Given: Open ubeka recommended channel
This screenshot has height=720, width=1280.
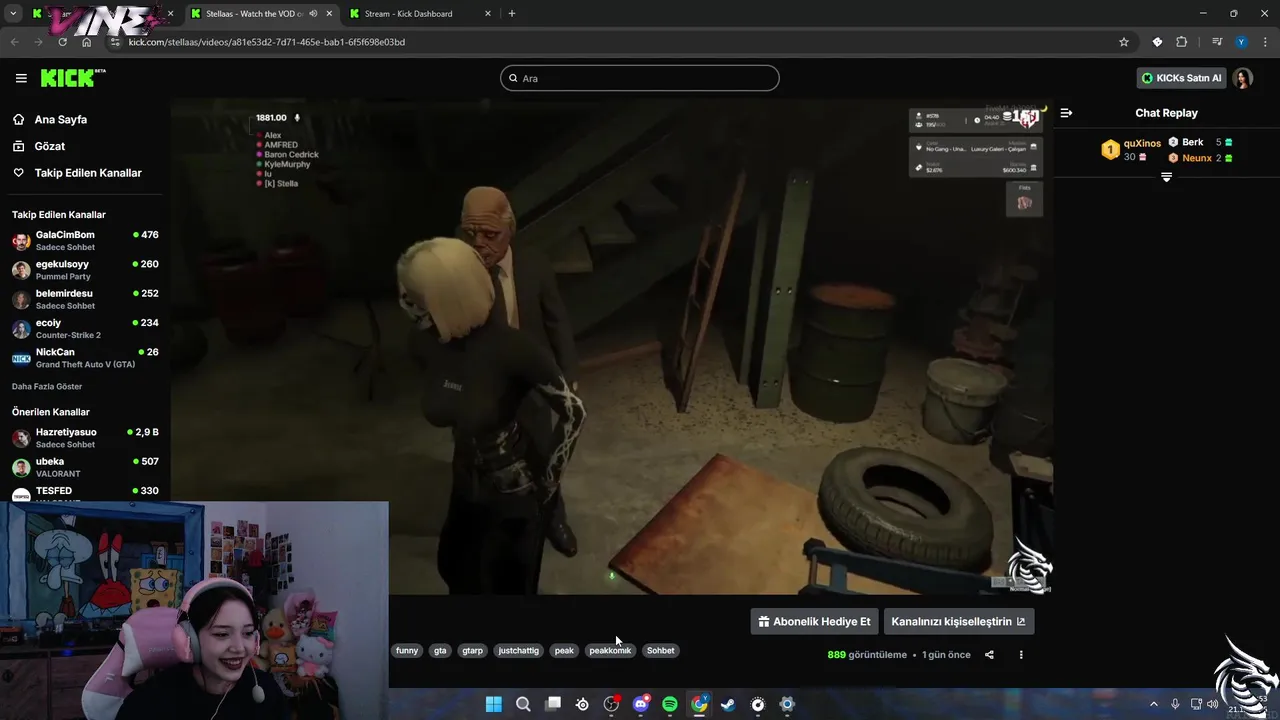Looking at the screenshot, I should click(85, 467).
